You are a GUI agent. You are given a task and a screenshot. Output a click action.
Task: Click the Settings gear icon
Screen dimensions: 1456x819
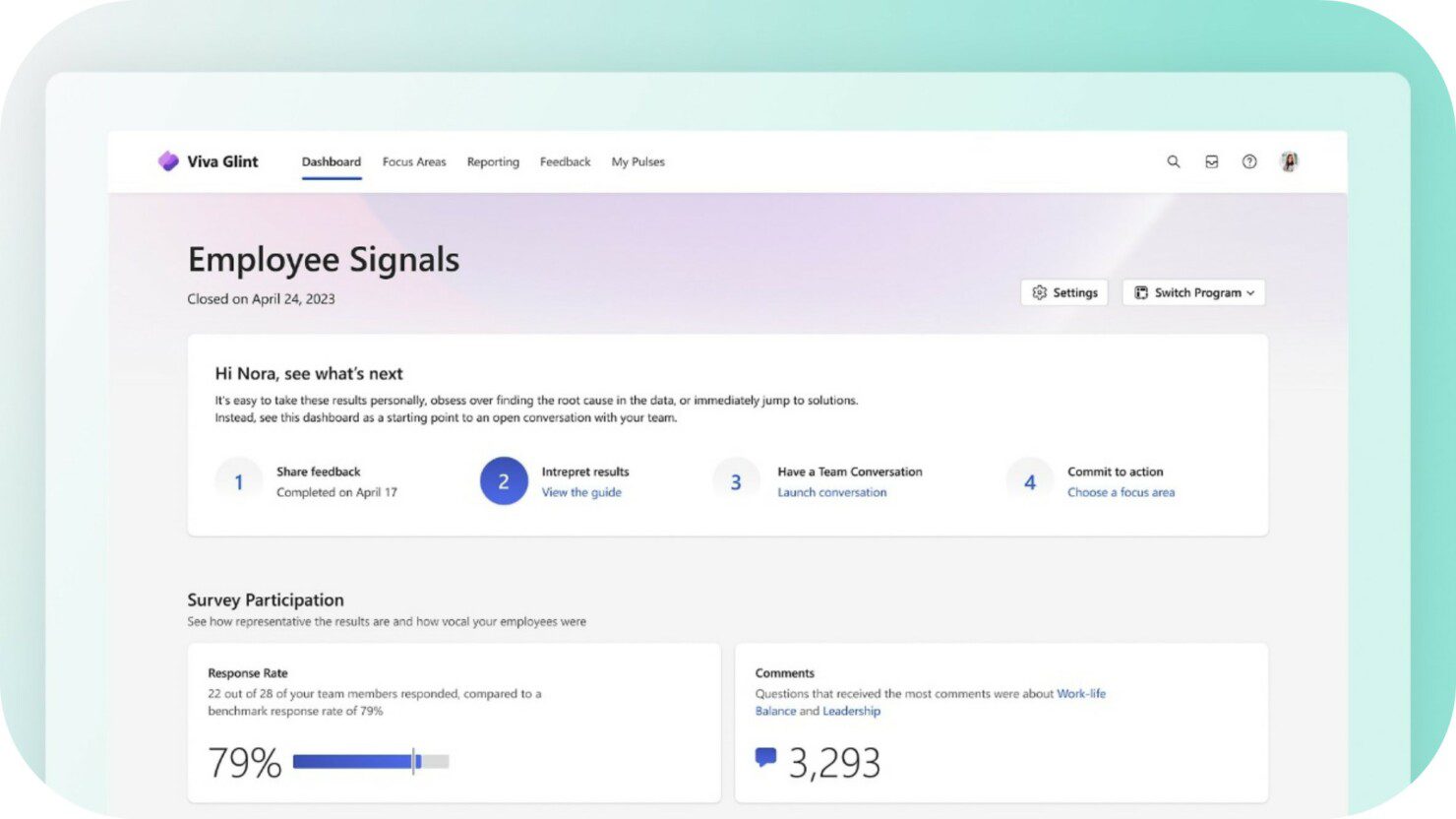pos(1064,292)
